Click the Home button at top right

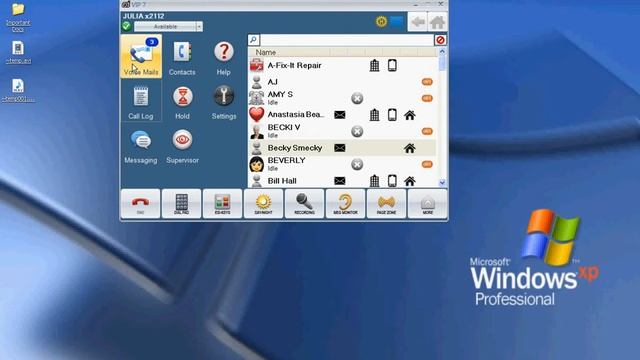click(437, 22)
